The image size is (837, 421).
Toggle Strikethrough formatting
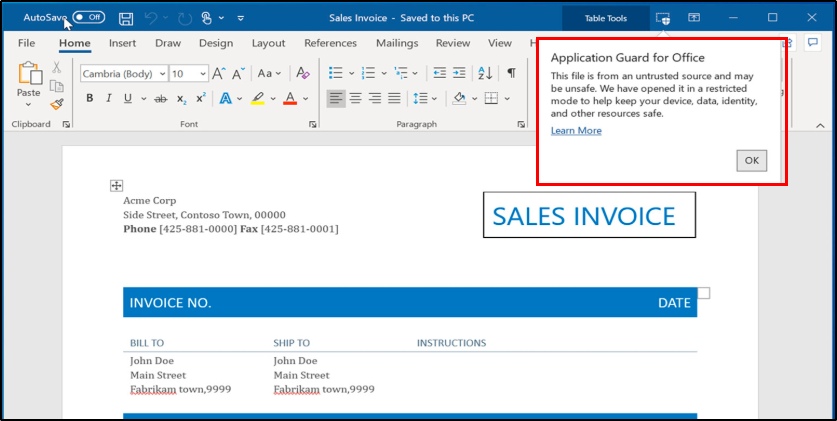[160, 99]
